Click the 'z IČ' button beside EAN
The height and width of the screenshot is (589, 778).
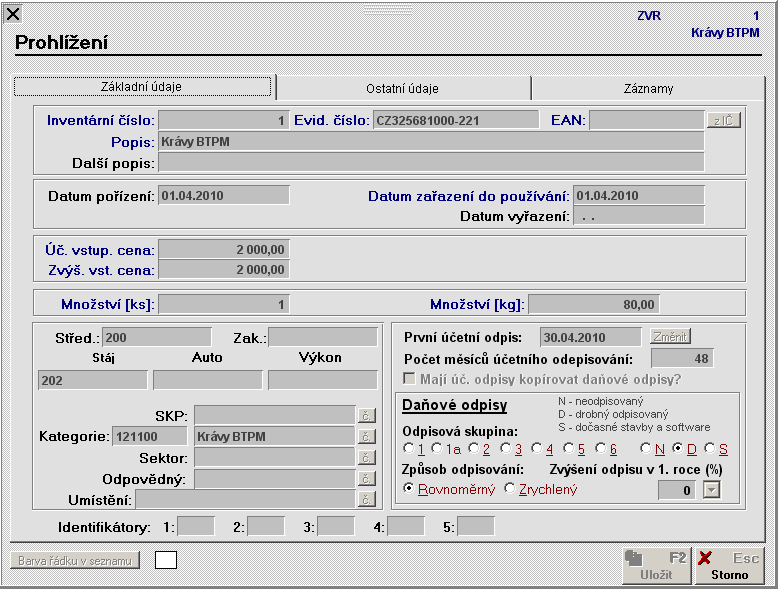pos(724,120)
